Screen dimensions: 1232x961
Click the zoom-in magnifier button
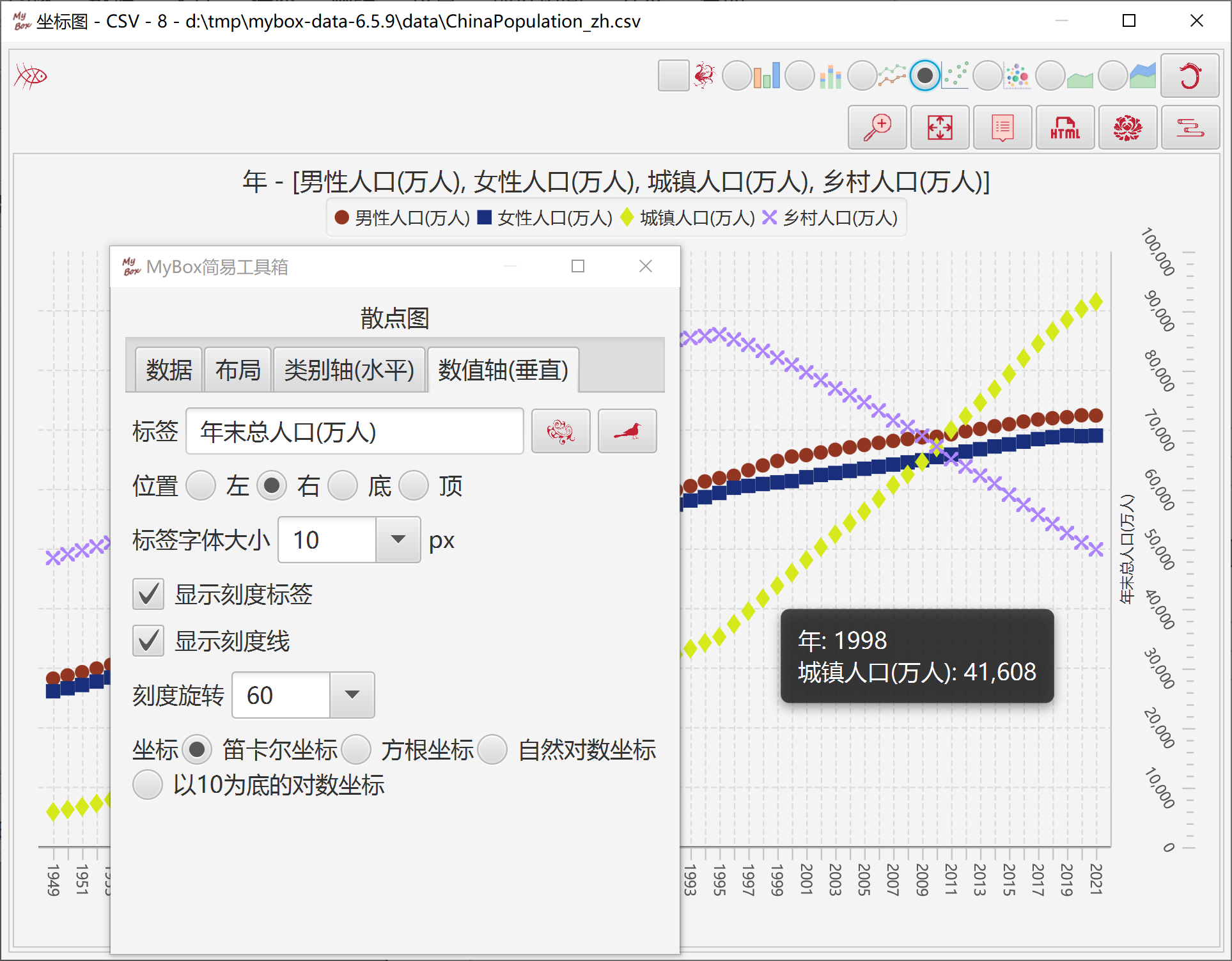pos(877,127)
